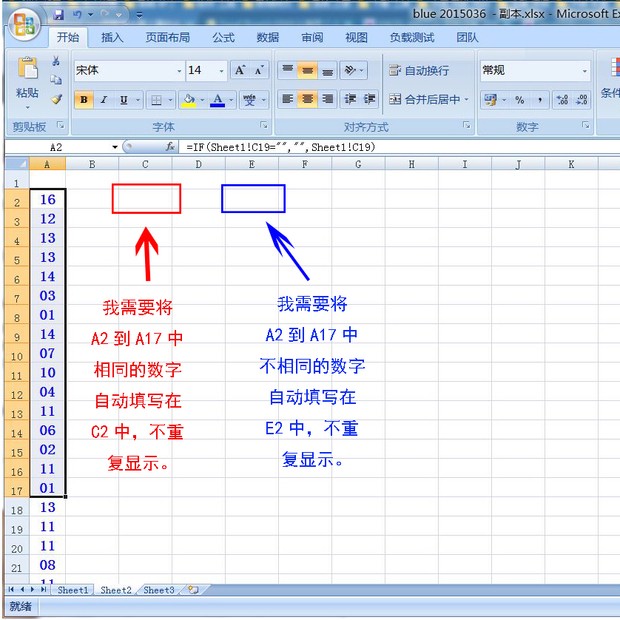Click the Office button logo

coord(24,22)
